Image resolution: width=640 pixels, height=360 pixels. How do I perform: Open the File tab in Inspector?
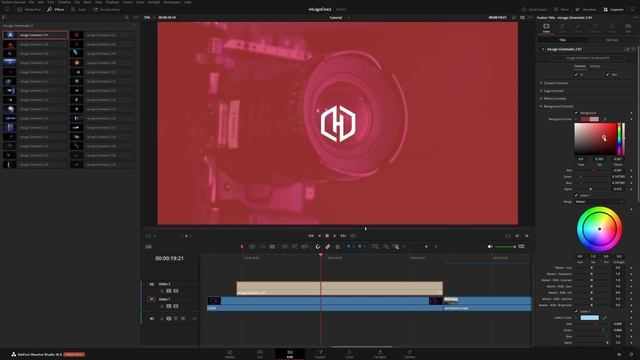(x=628, y=28)
